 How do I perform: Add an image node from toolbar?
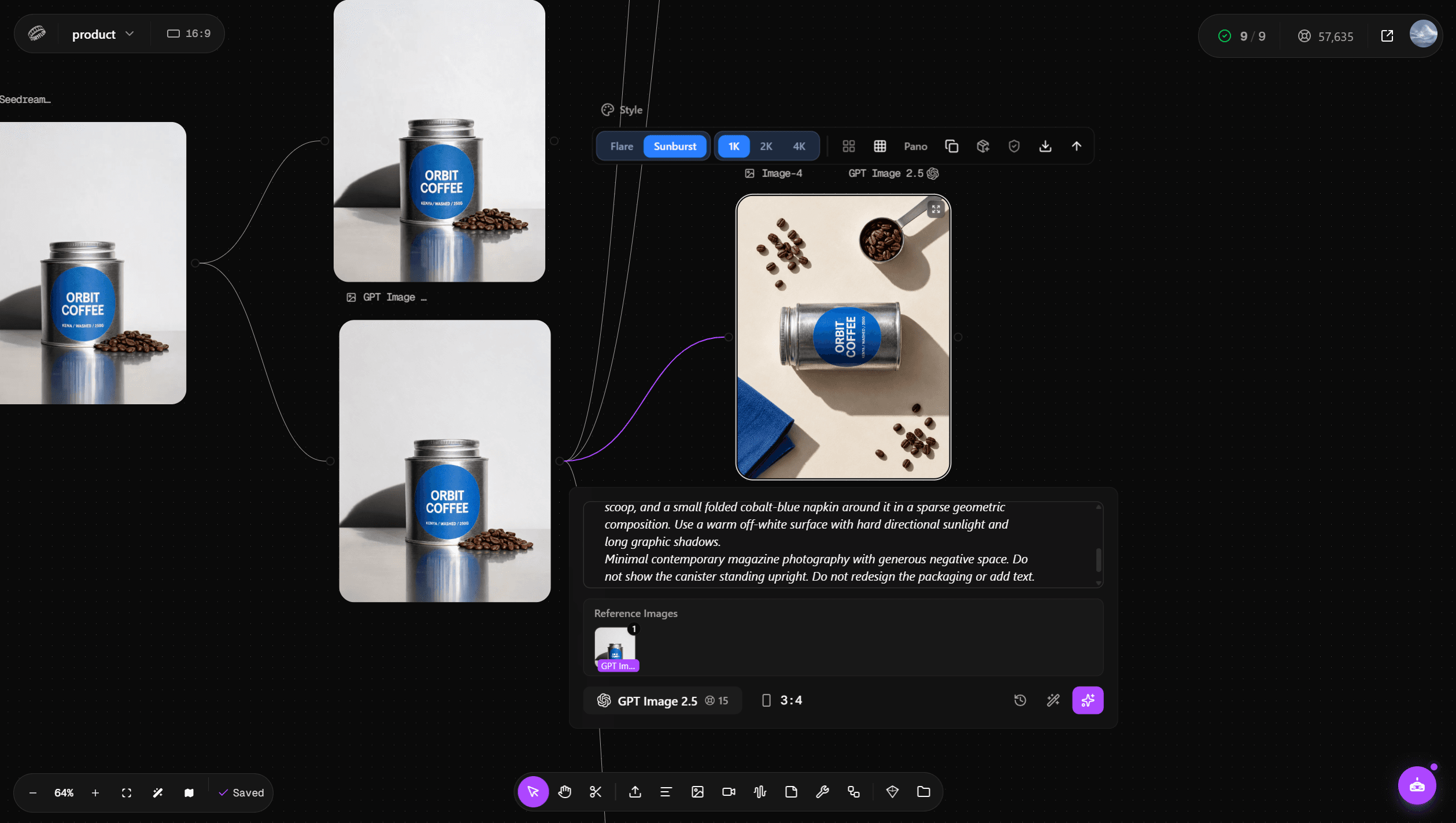point(697,792)
